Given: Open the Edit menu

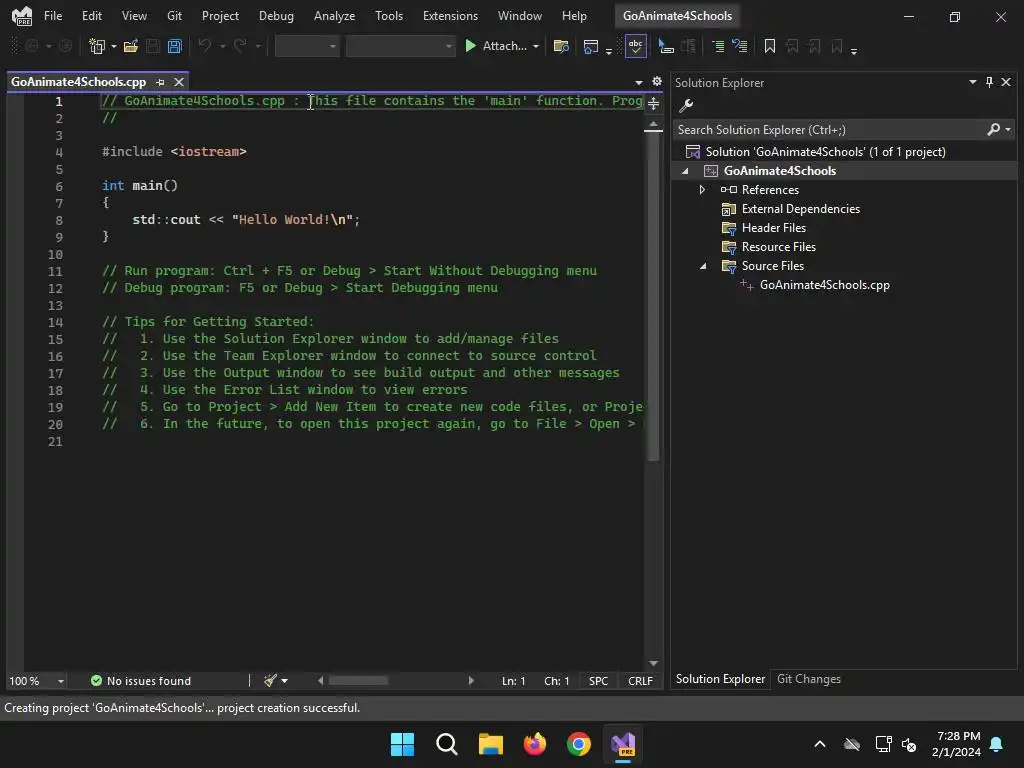Looking at the screenshot, I should tap(91, 16).
